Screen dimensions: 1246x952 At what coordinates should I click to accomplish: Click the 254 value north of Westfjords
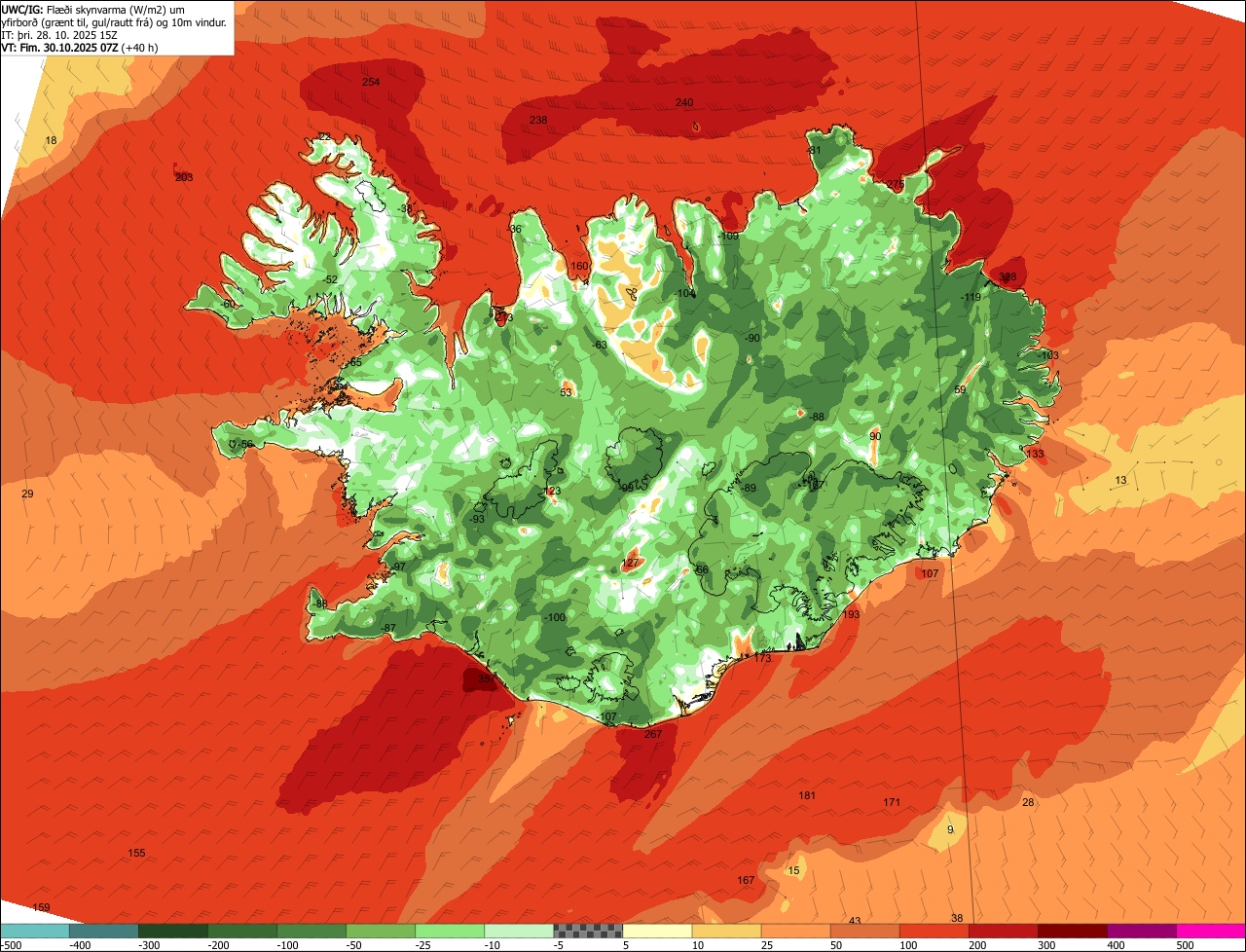point(371,82)
